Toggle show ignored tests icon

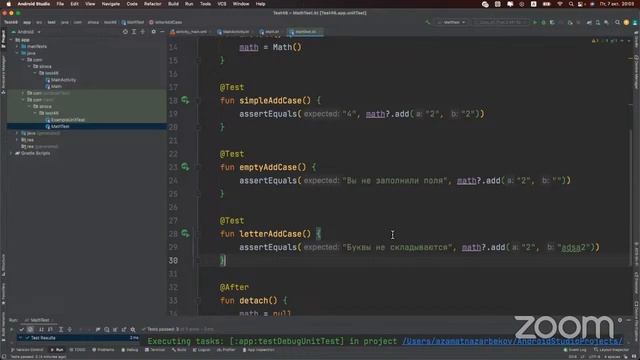pyautogui.click(x=30, y=329)
